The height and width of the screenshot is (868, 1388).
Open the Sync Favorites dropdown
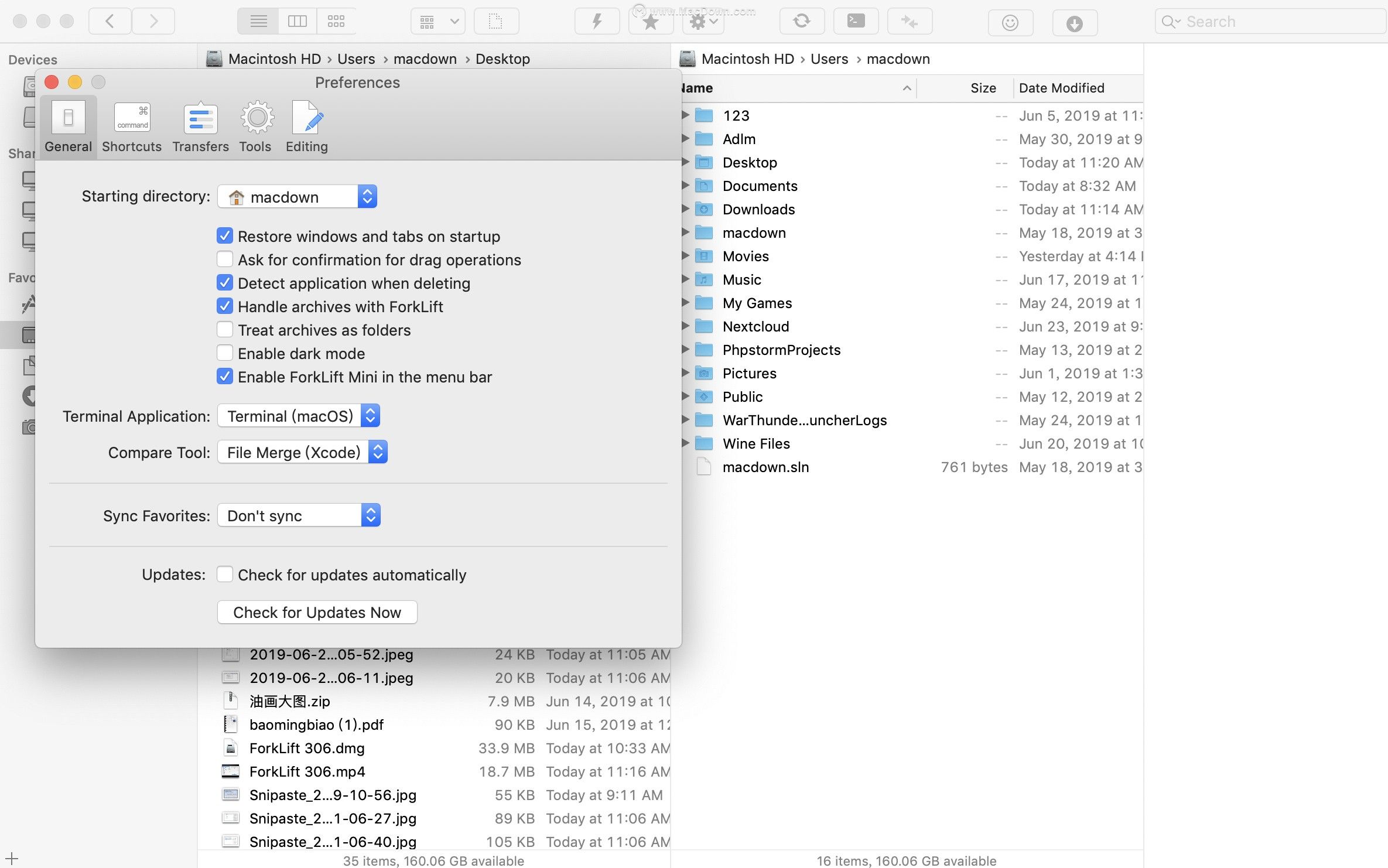coord(299,515)
